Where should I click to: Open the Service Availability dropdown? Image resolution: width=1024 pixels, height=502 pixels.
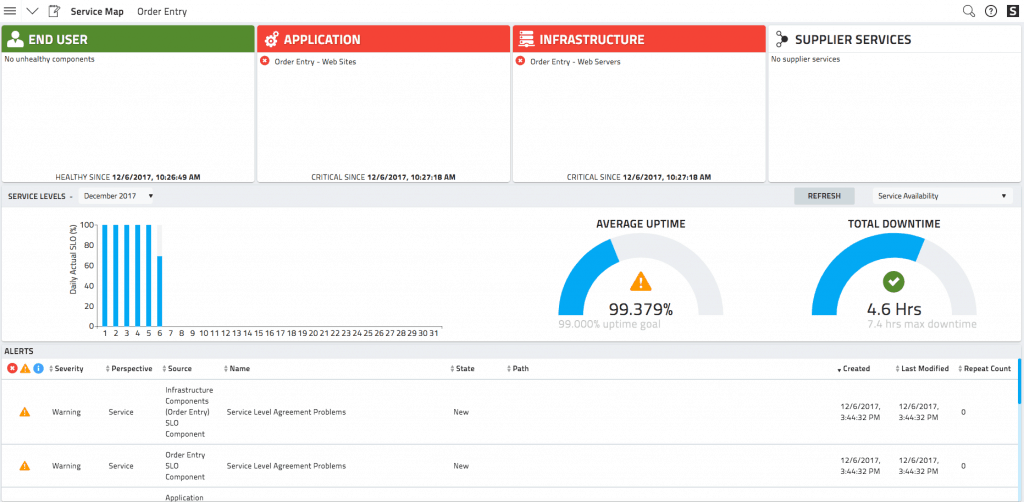click(x=943, y=196)
